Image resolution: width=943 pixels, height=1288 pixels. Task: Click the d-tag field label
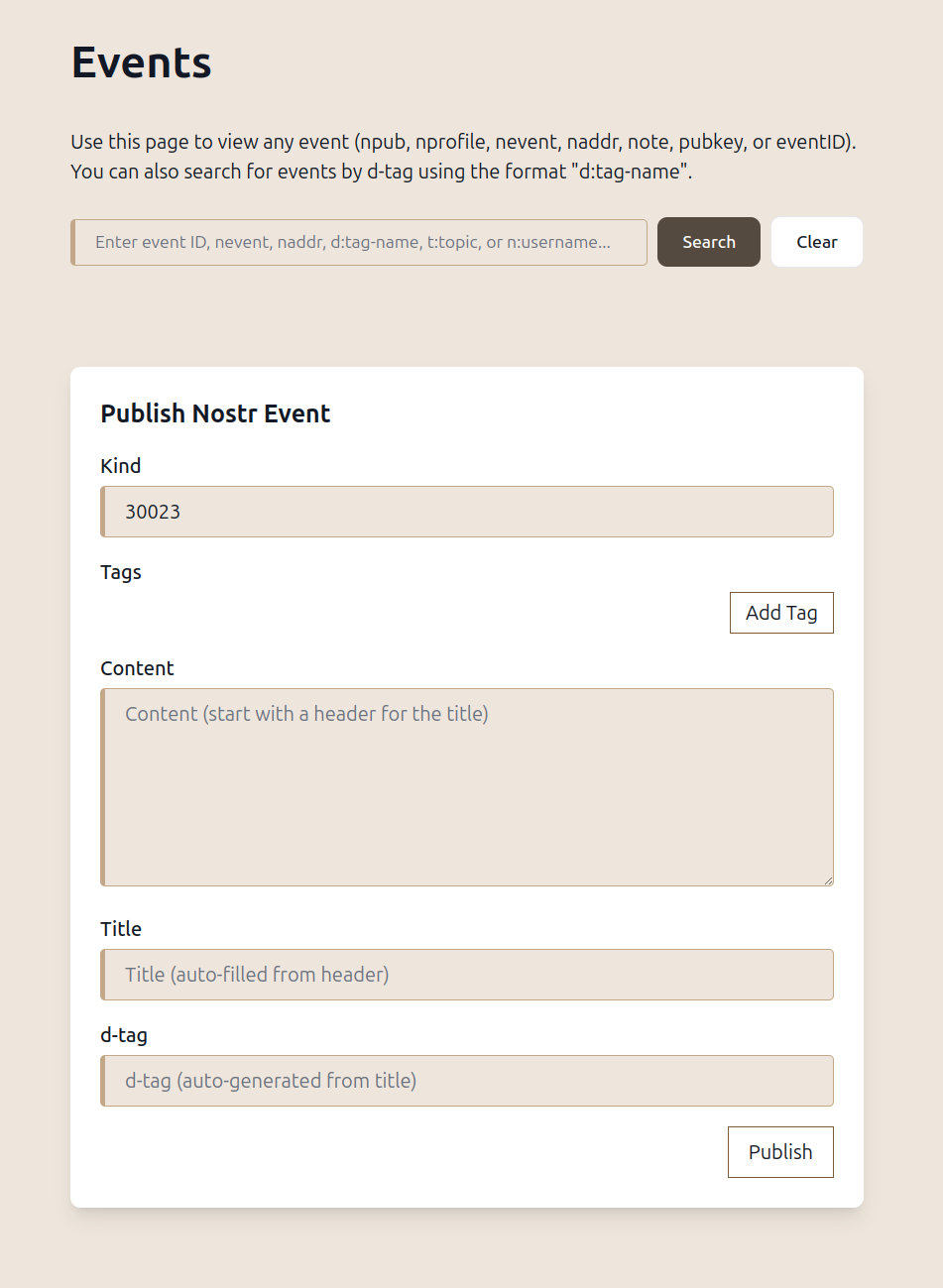tap(124, 1035)
